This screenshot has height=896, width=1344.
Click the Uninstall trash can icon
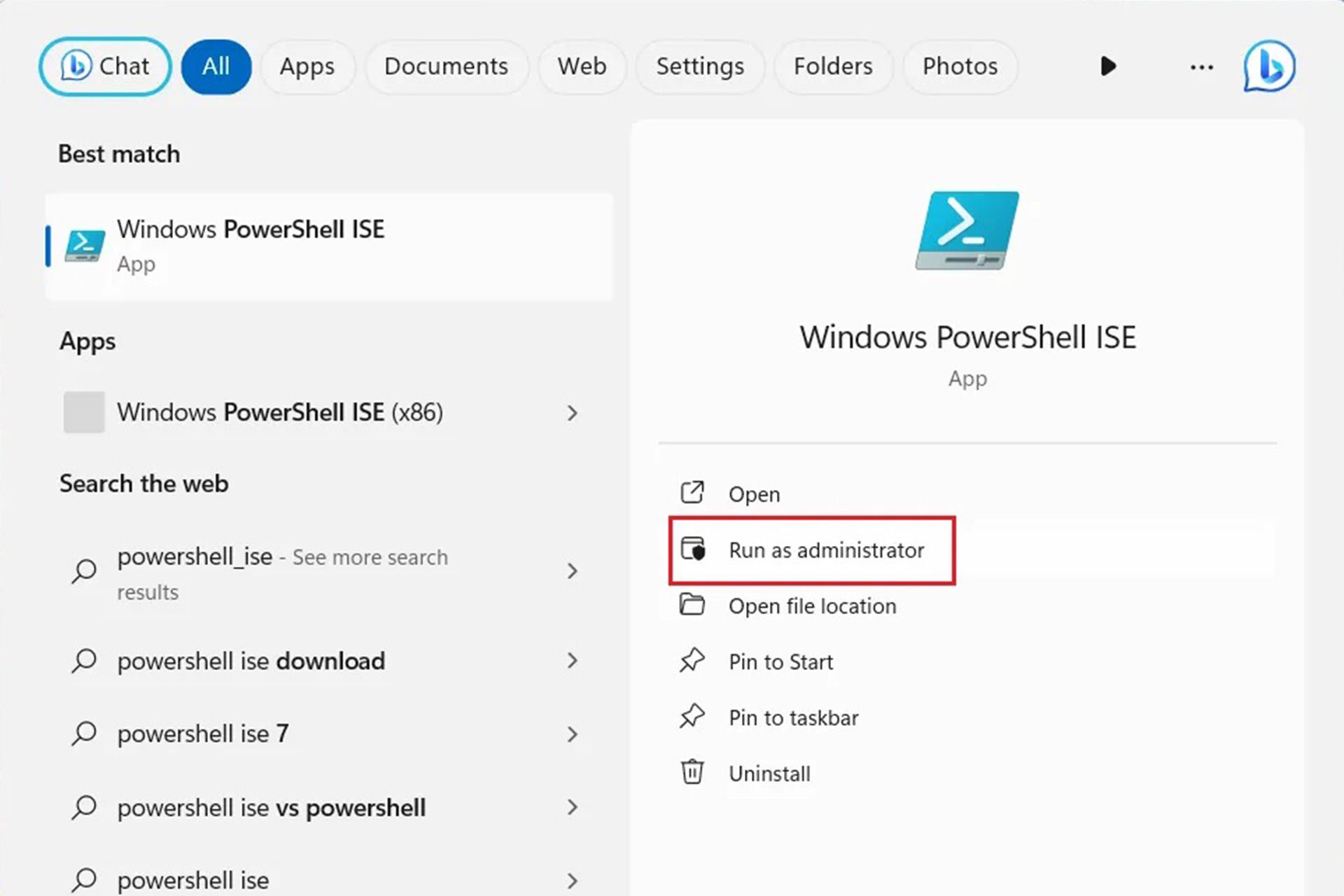click(x=692, y=771)
